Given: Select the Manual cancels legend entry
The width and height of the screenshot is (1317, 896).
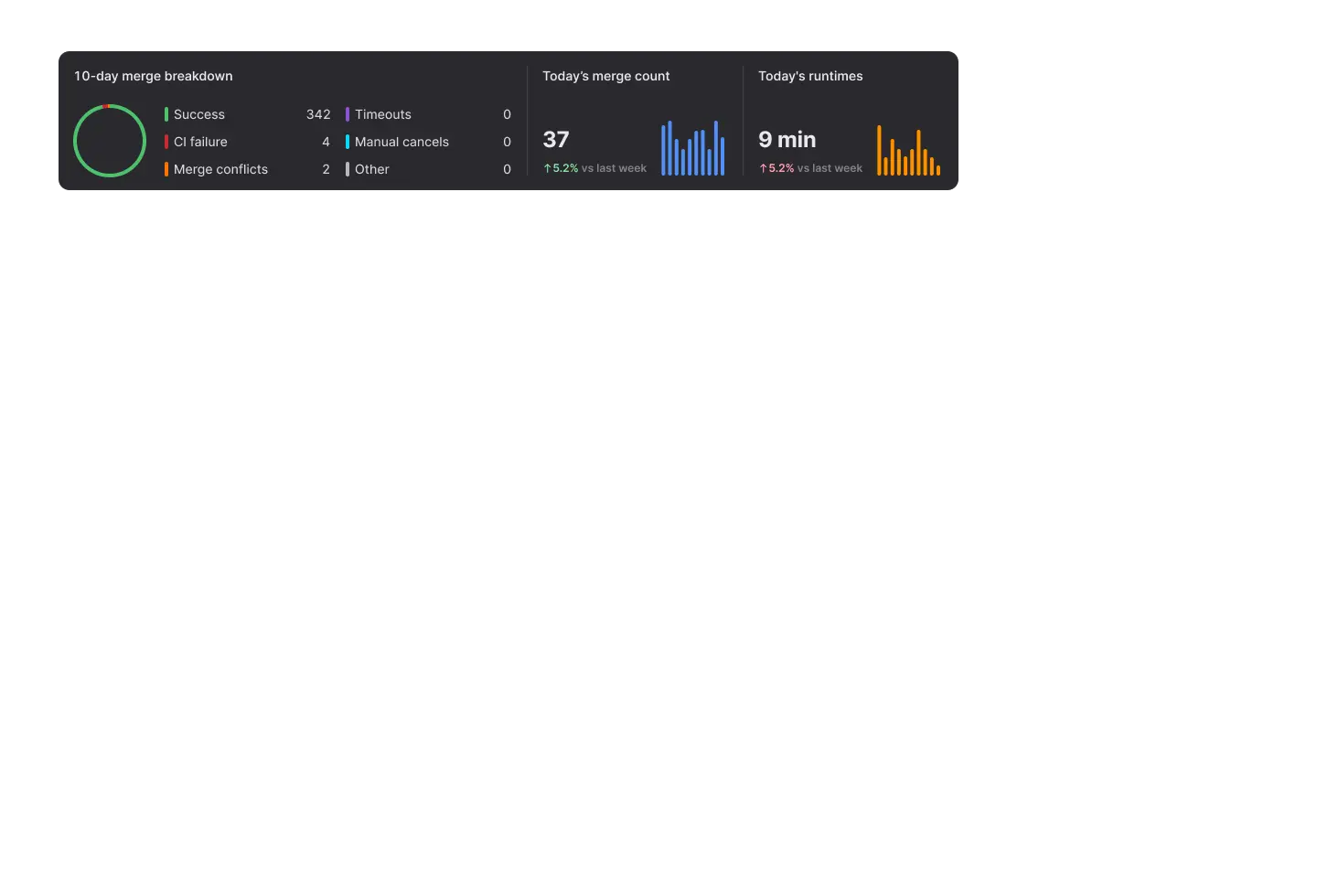Looking at the screenshot, I should click(402, 142).
